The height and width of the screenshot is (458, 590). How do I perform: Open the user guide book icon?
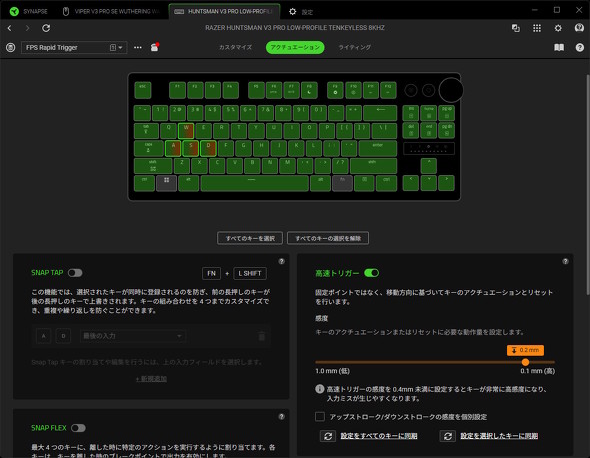click(x=559, y=47)
